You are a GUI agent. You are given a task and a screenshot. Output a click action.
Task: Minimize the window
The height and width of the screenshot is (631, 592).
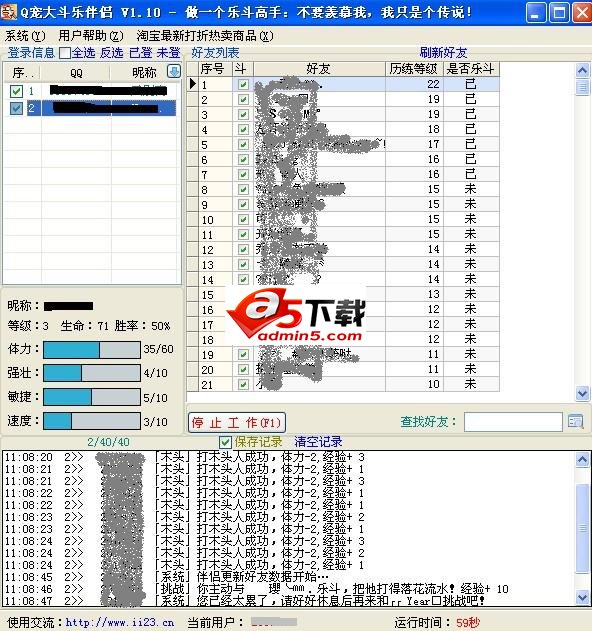tap(536, 12)
